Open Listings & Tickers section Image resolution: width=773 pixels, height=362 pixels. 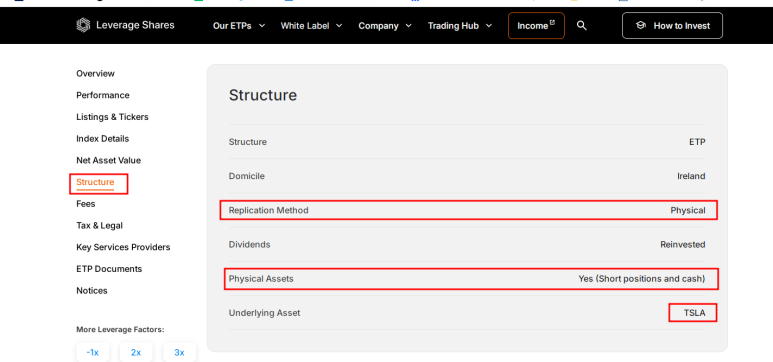(x=112, y=117)
